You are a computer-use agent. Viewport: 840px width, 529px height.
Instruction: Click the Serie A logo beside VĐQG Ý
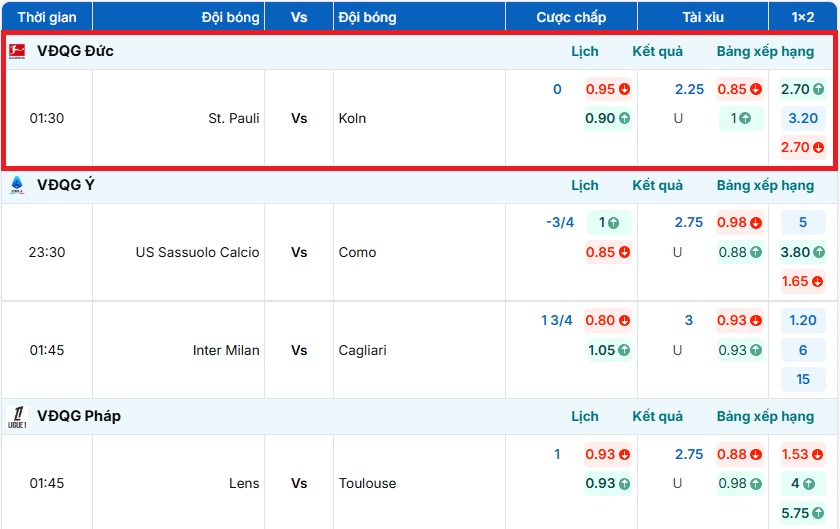[17, 185]
